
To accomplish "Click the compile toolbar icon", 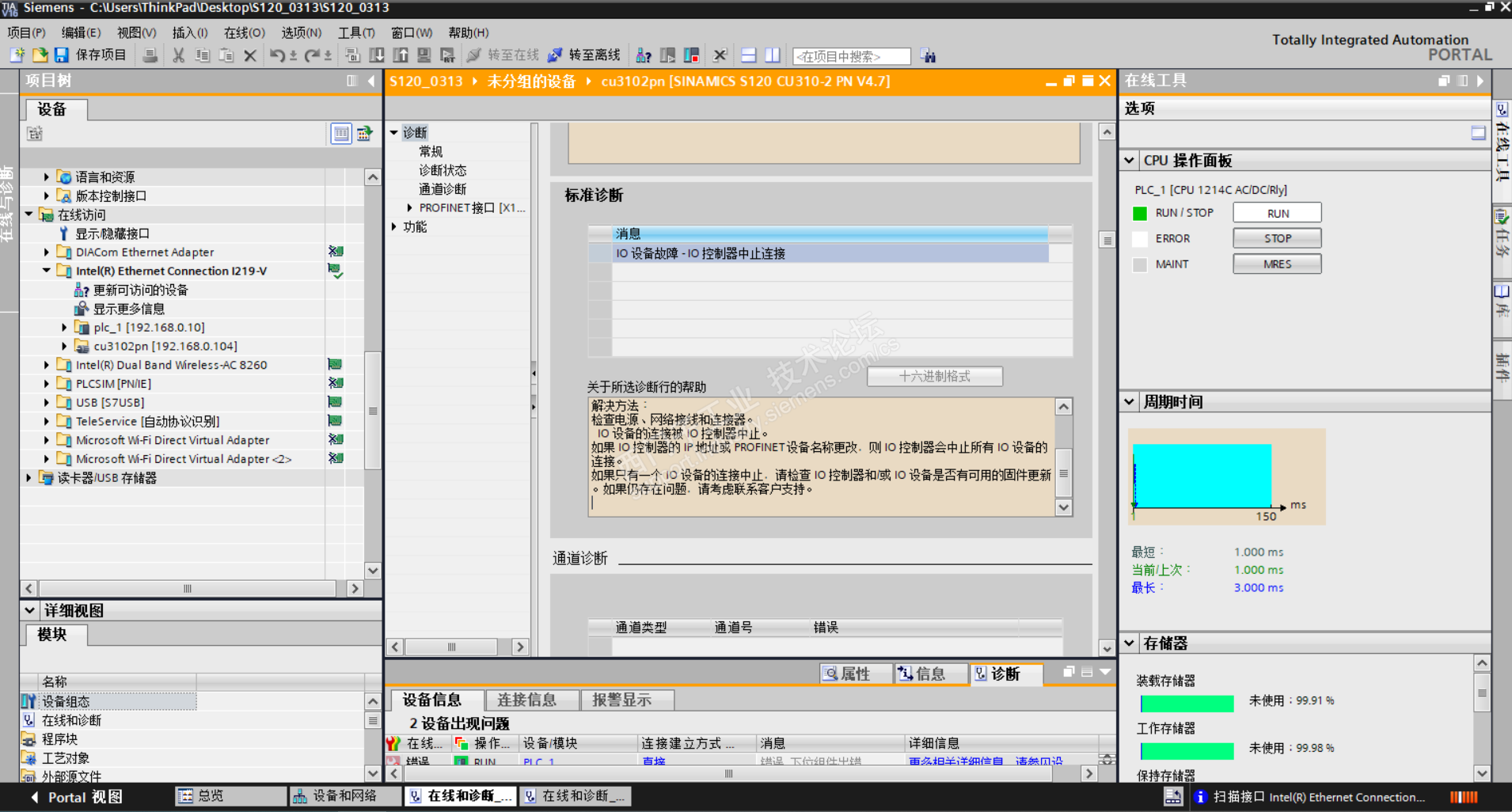I will coord(353,55).
